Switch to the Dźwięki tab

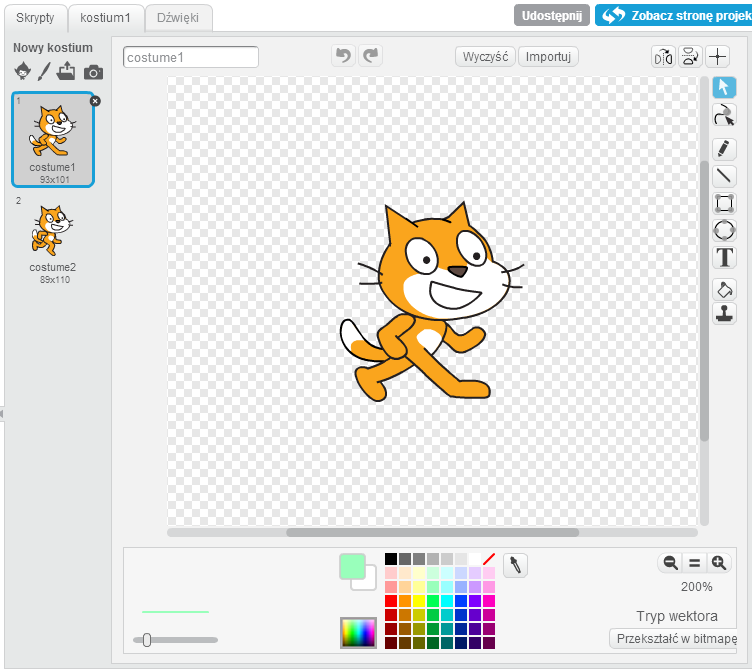(178, 18)
